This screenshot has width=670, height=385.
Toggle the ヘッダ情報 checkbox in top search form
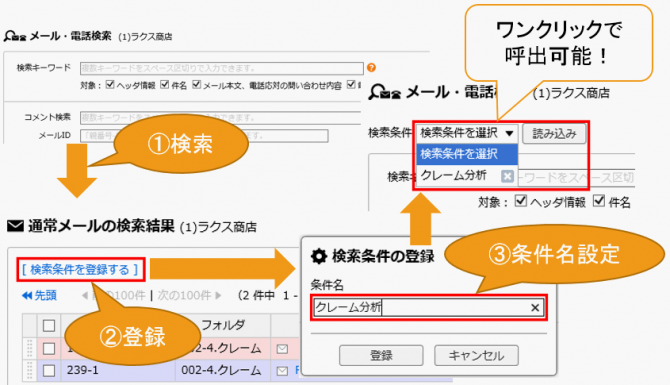pos(110,85)
